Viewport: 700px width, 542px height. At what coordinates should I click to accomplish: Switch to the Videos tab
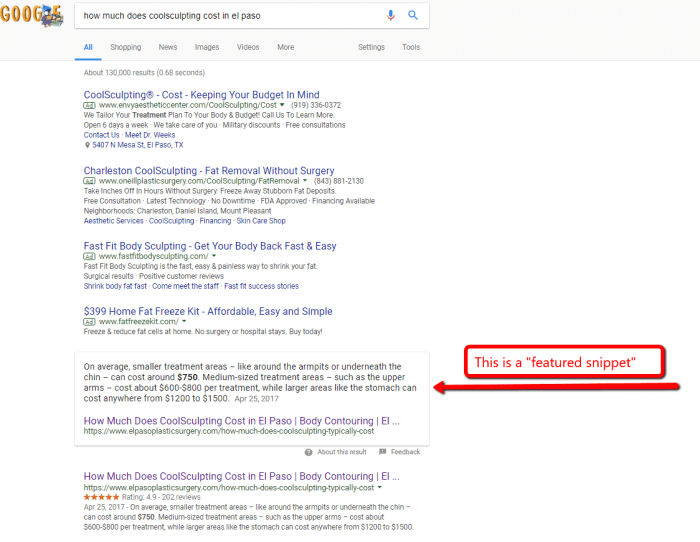coord(248,47)
